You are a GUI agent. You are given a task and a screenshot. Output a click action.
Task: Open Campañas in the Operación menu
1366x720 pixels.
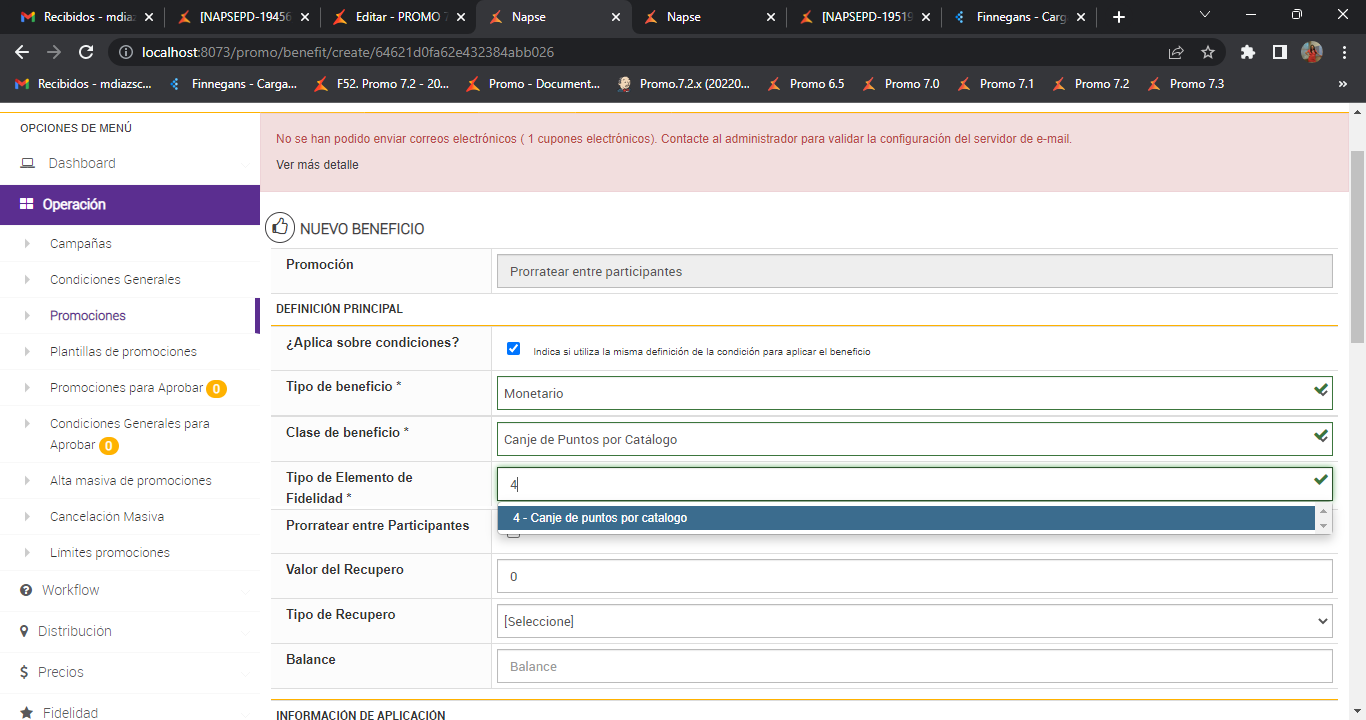(x=81, y=244)
